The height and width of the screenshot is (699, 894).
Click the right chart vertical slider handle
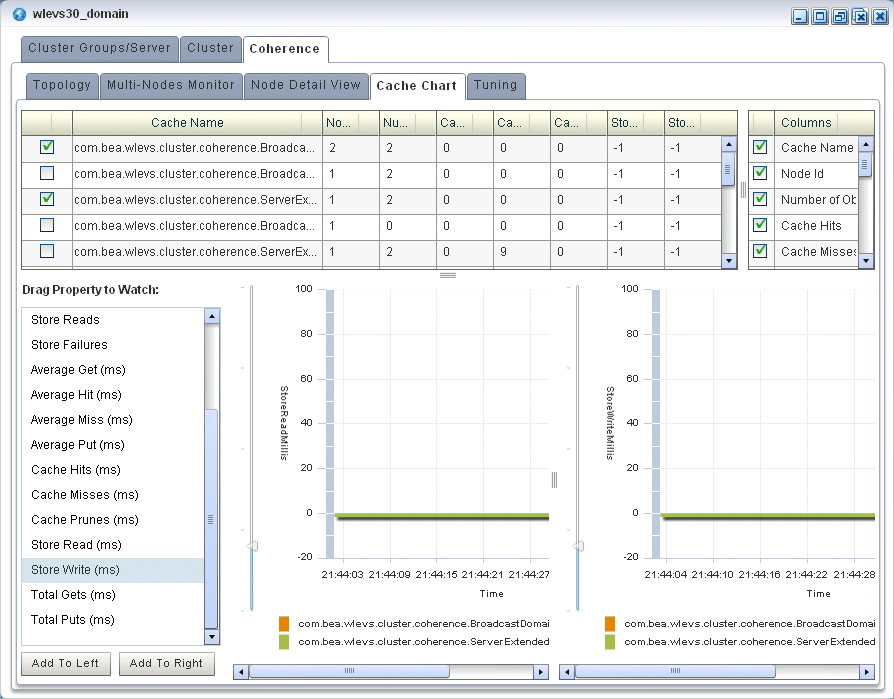(578, 546)
